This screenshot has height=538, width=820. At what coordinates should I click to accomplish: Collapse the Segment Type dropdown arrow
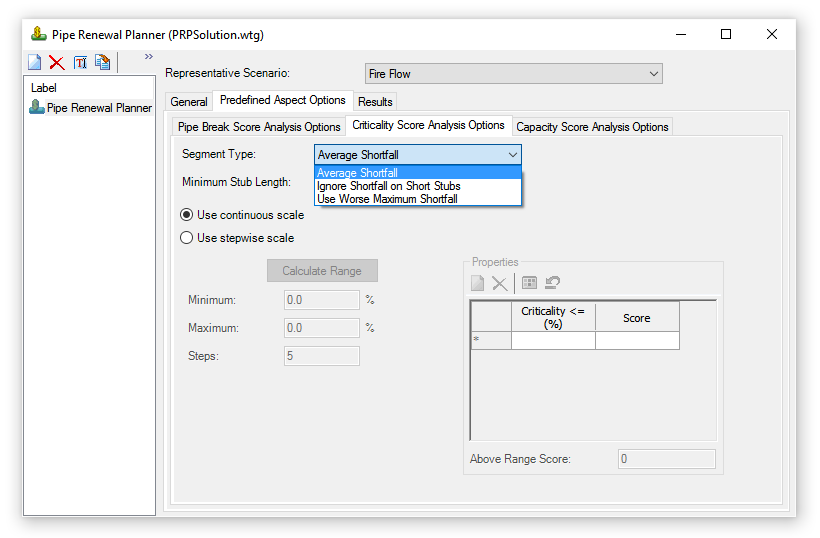click(x=512, y=155)
